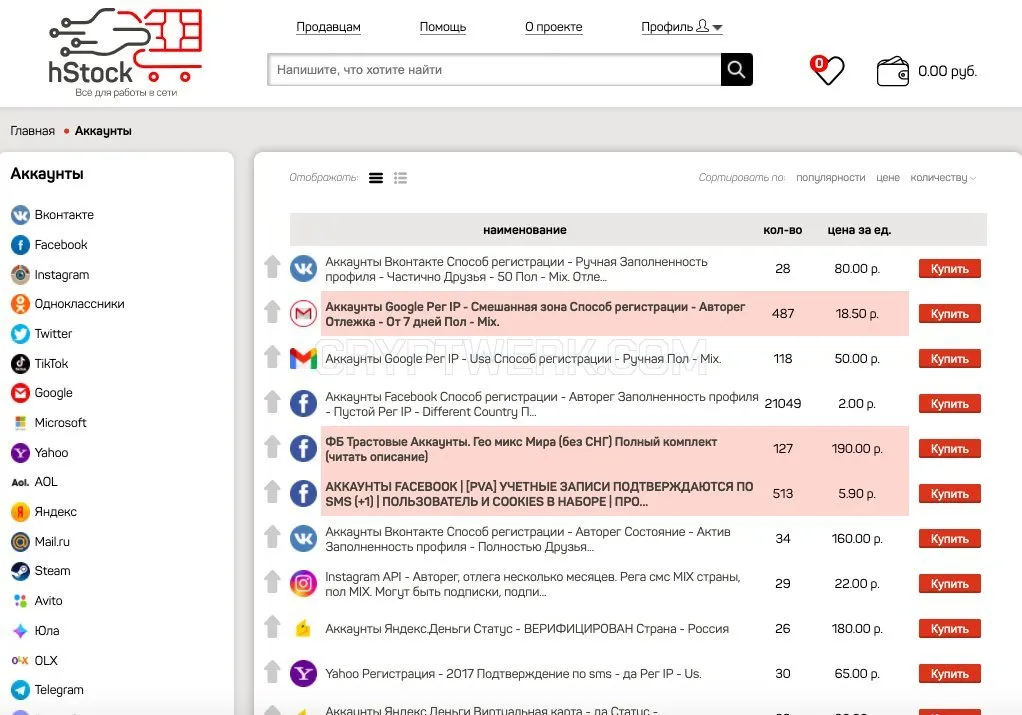Viewport: 1022px width, 715px height.
Task: Click the Вконтакте sidebar icon
Action: point(20,215)
